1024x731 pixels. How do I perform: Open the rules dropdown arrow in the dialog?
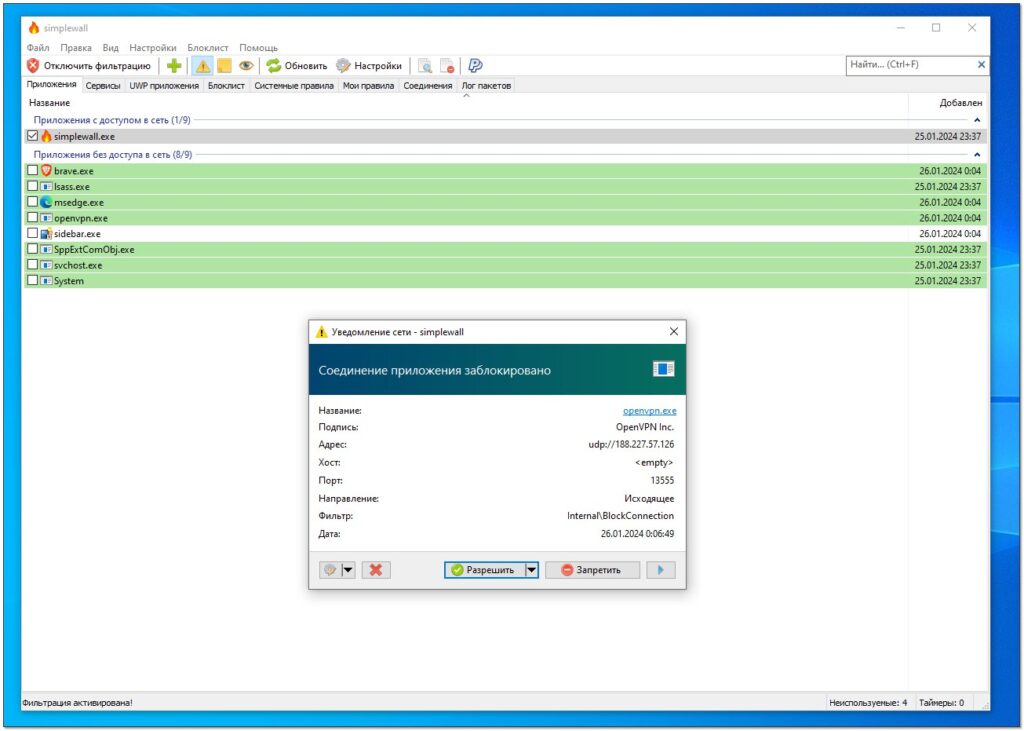pyautogui.click(x=345, y=569)
